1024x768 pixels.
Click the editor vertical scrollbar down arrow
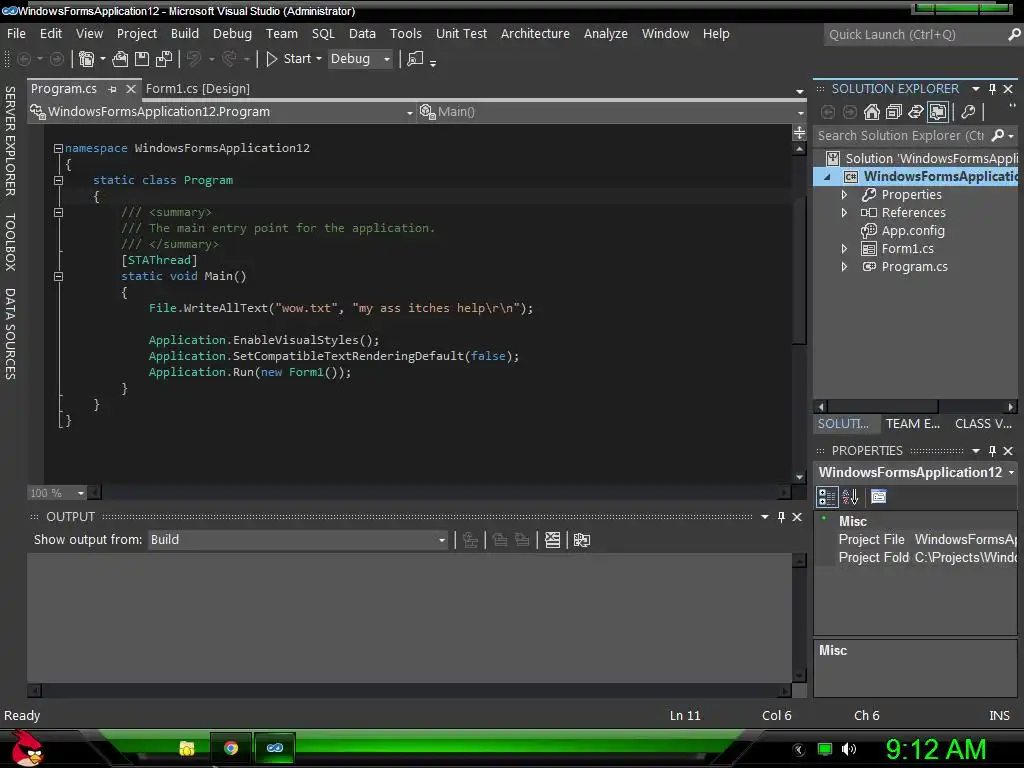pyautogui.click(x=799, y=477)
